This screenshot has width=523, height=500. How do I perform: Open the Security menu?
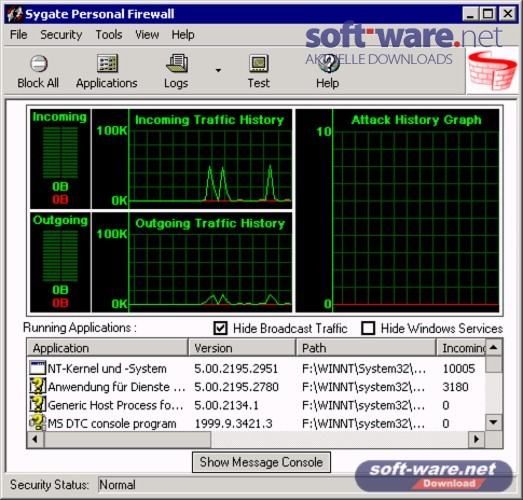pos(61,35)
